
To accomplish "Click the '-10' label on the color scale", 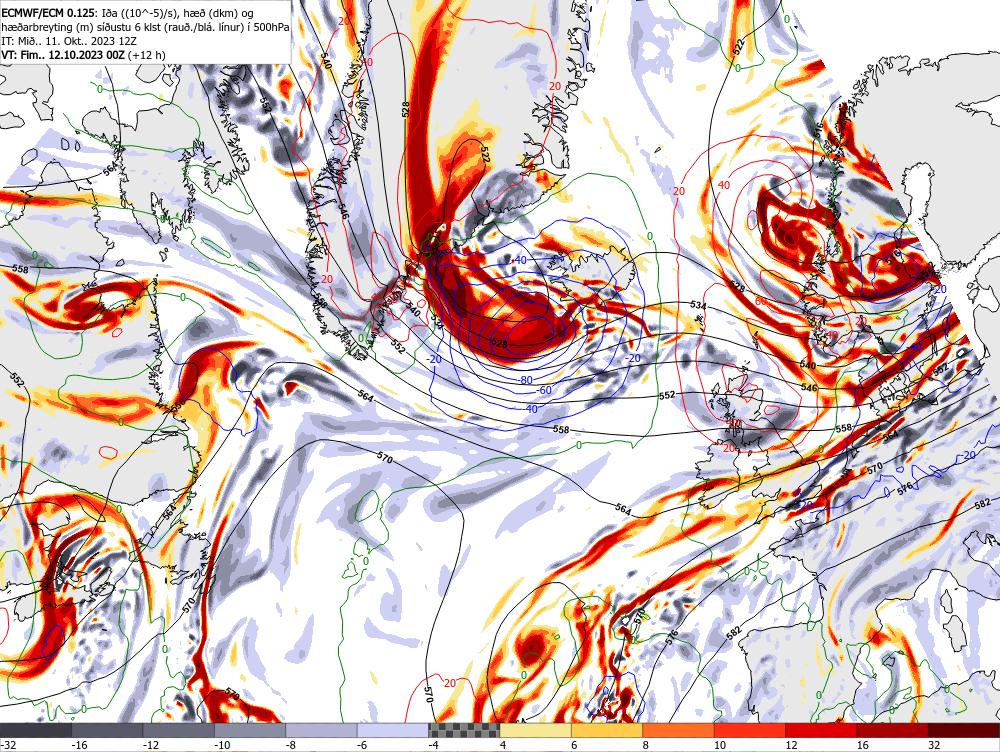I will point(222,745).
